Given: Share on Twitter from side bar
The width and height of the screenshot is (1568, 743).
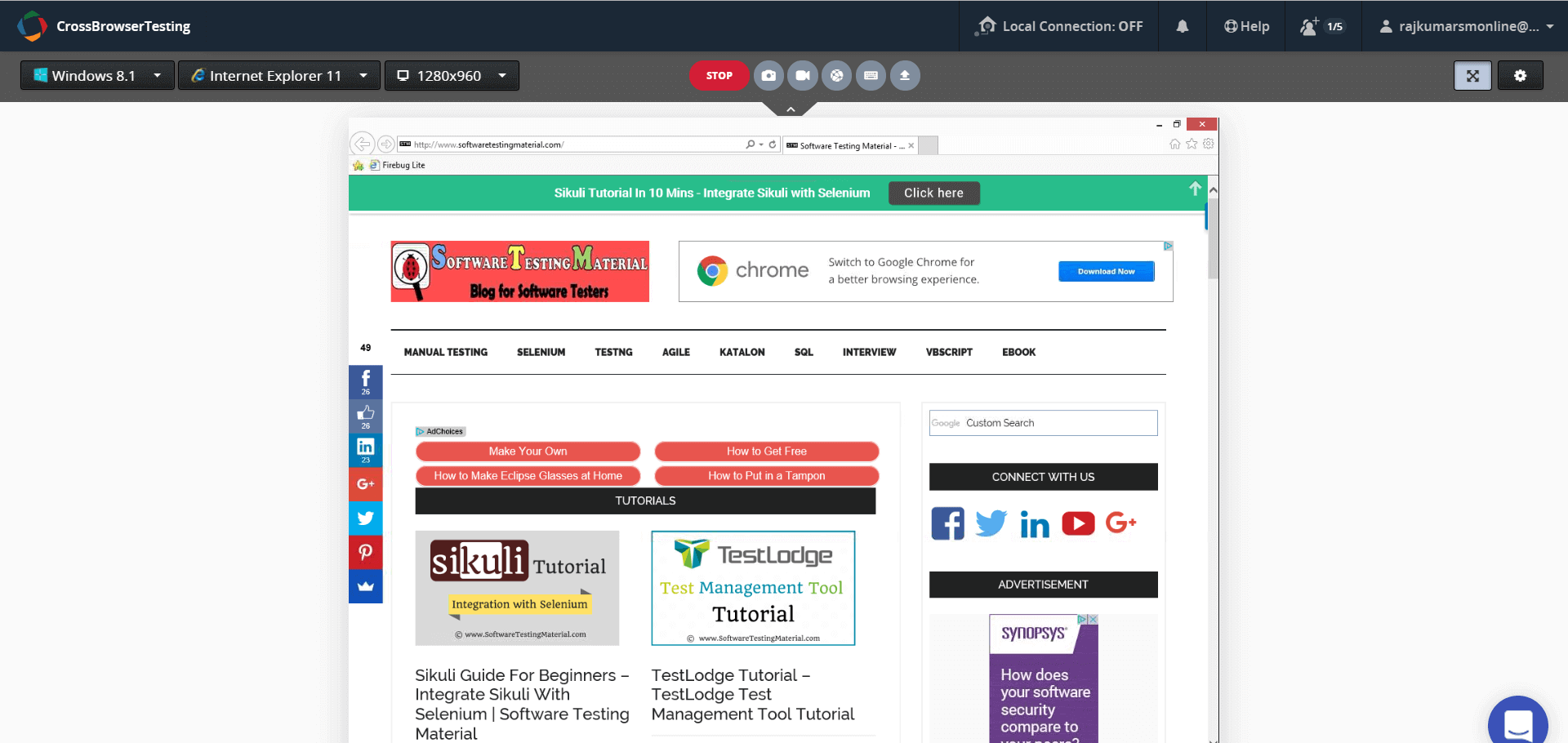Looking at the screenshot, I should 365,518.
